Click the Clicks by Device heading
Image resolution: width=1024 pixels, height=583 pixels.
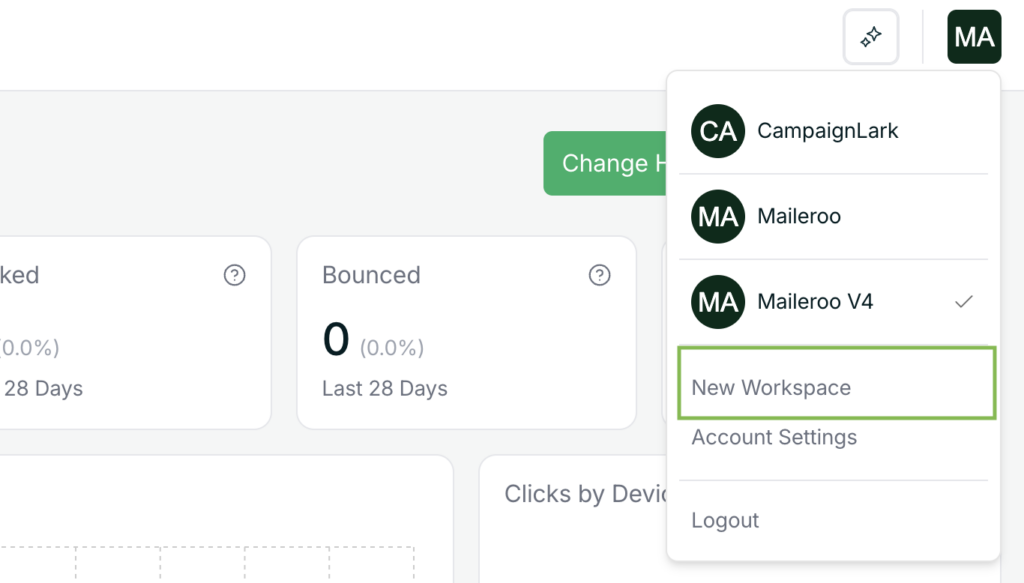585,494
